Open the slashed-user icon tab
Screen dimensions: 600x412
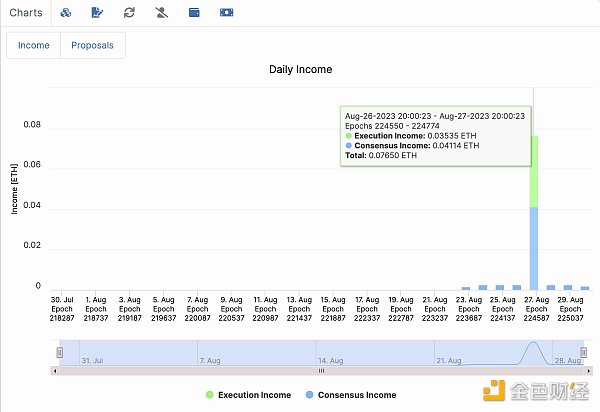coord(162,13)
